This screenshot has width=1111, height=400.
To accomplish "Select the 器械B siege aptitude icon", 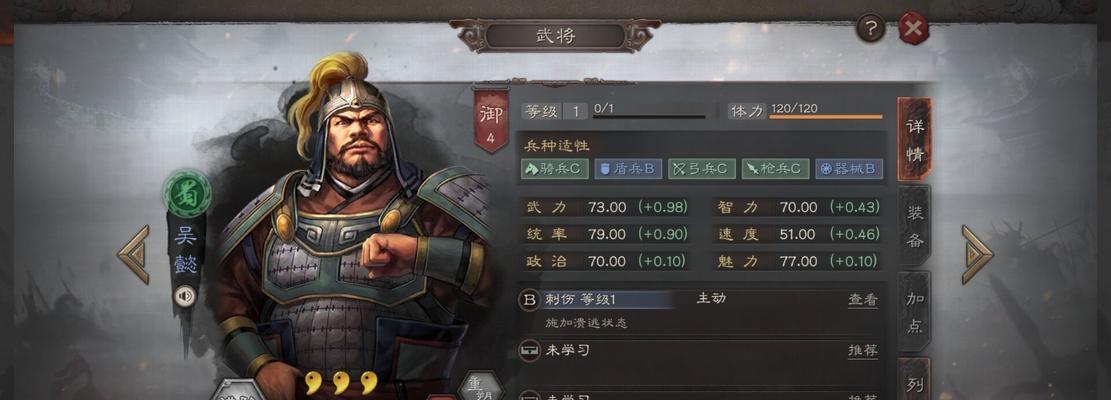I will tap(849, 168).
